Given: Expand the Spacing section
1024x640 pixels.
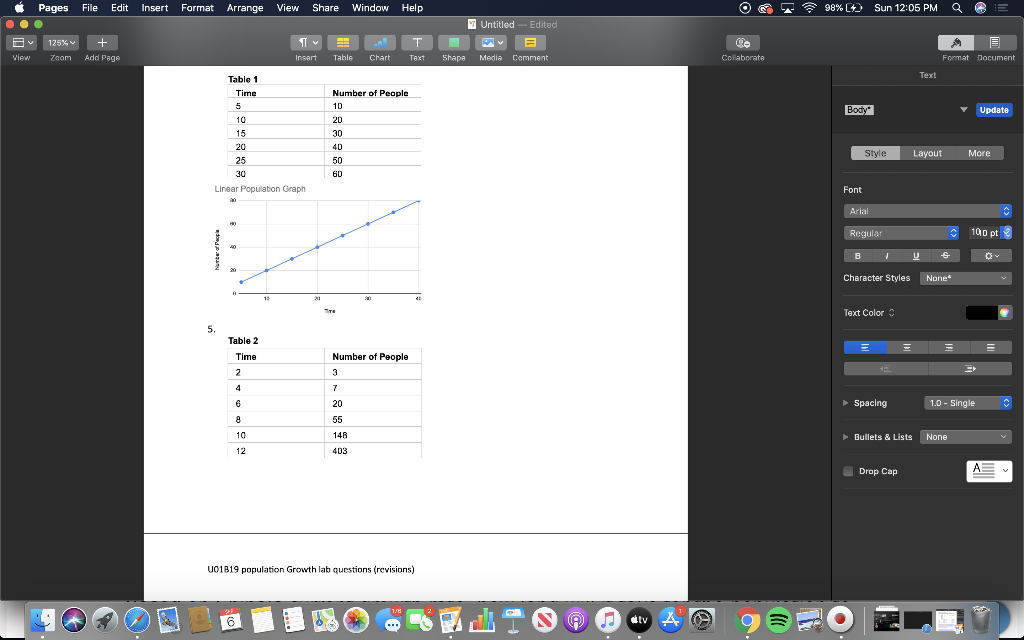Looking at the screenshot, I should [846, 402].
